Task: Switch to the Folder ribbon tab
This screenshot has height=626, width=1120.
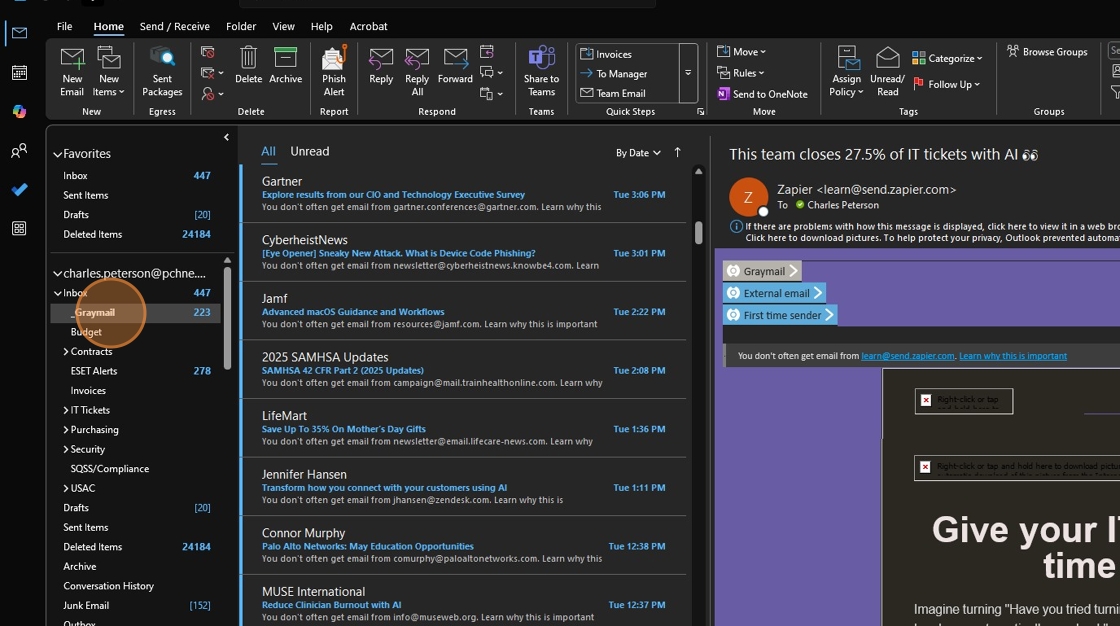Action: point(241,26)
